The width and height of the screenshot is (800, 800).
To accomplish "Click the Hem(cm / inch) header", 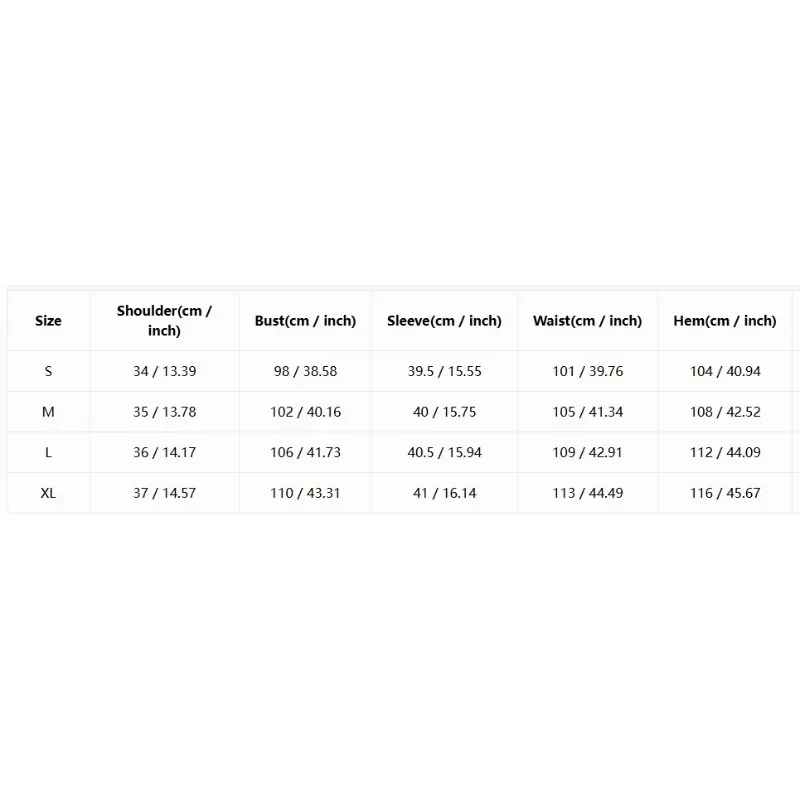I will (725, 321).
